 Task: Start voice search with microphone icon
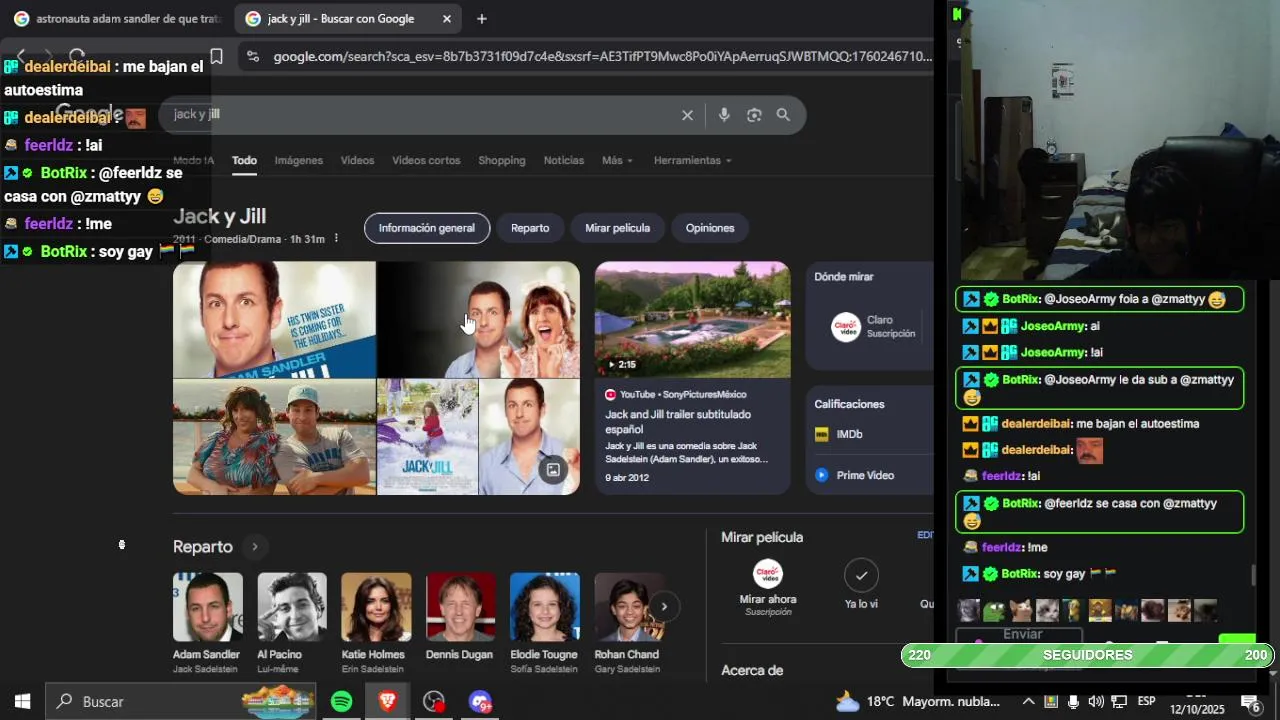(x=724, y=115)
